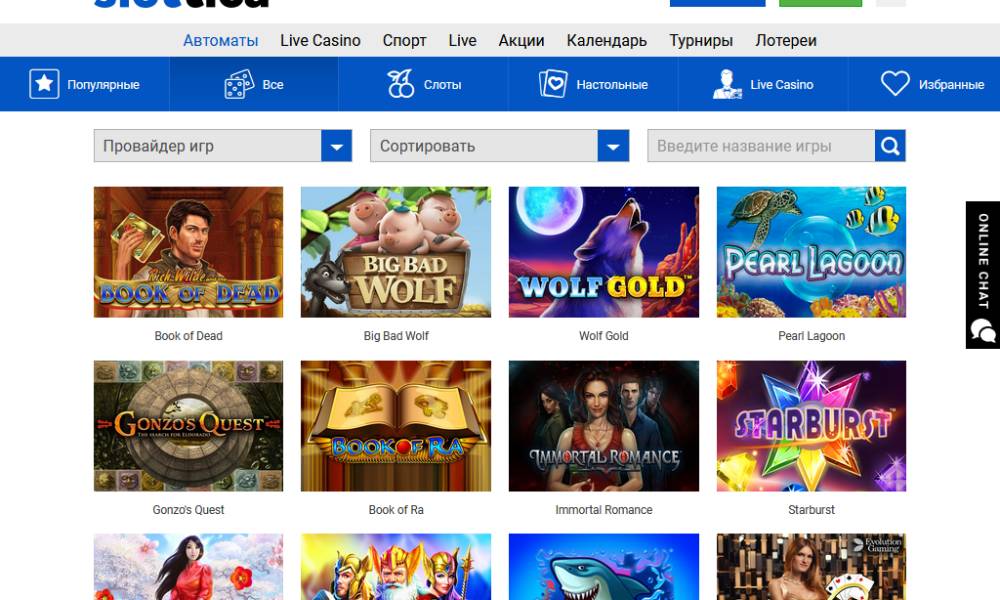The width and height of the screenshot is (1000, 600).
Task: Open the Book of Ra game thumbnail
Action: pos(396,426)
